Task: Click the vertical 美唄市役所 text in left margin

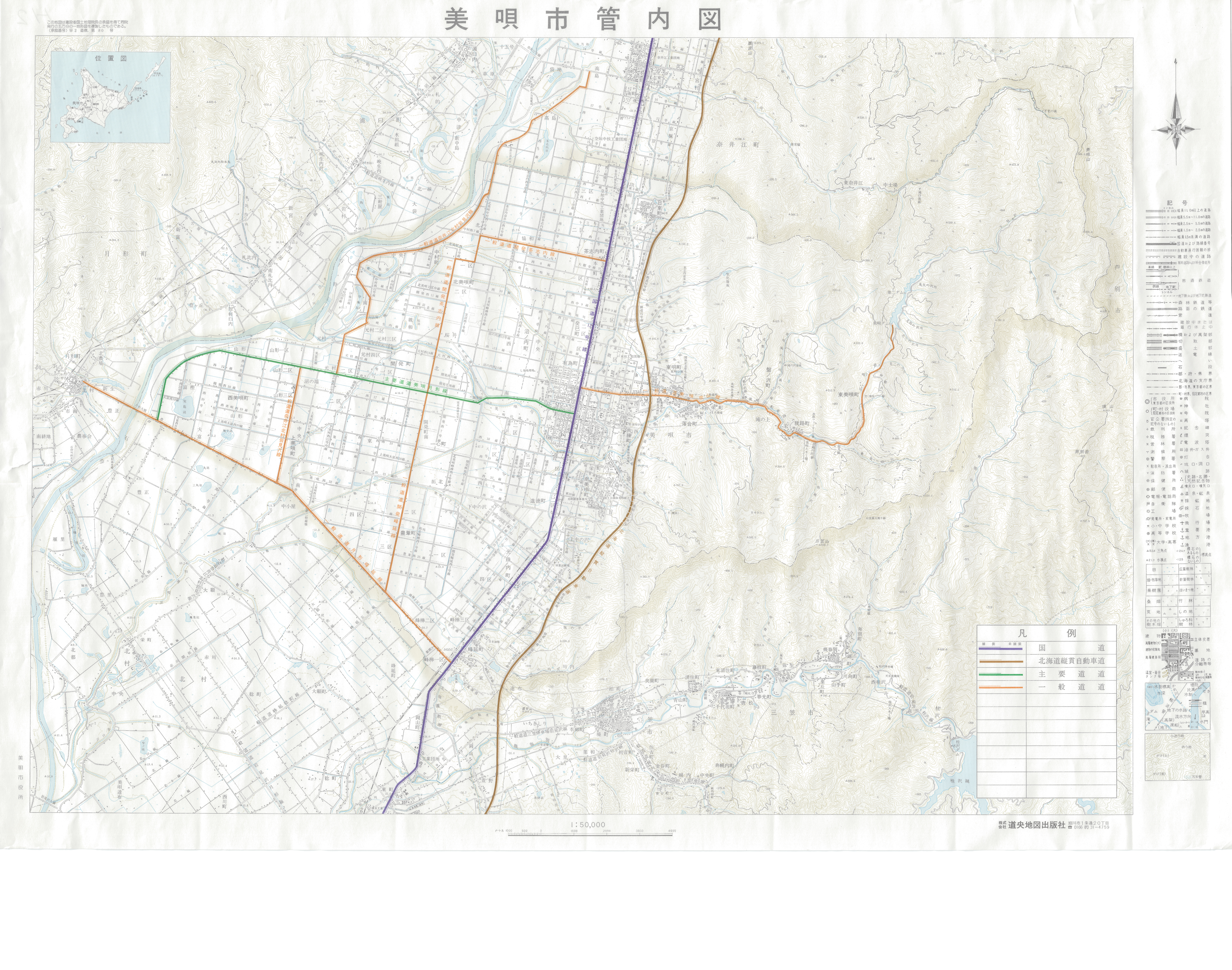Action: (x=20, y=777)
